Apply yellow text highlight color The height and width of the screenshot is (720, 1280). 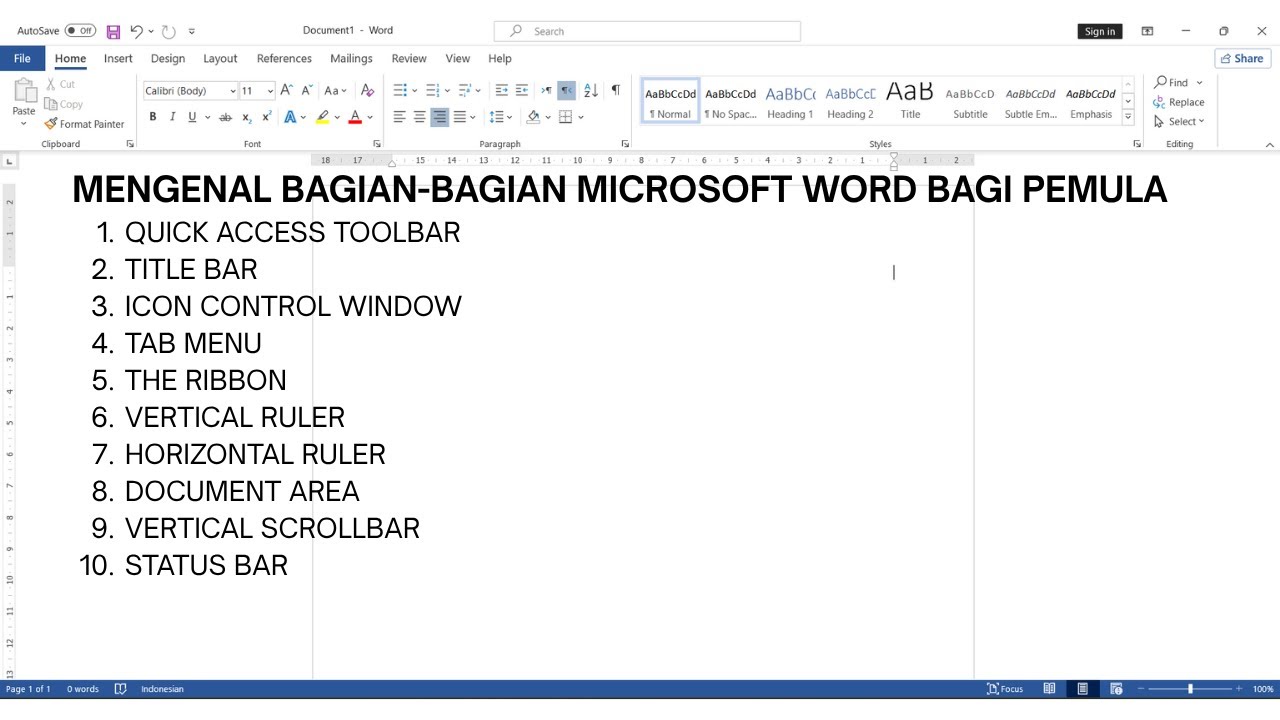322,117
